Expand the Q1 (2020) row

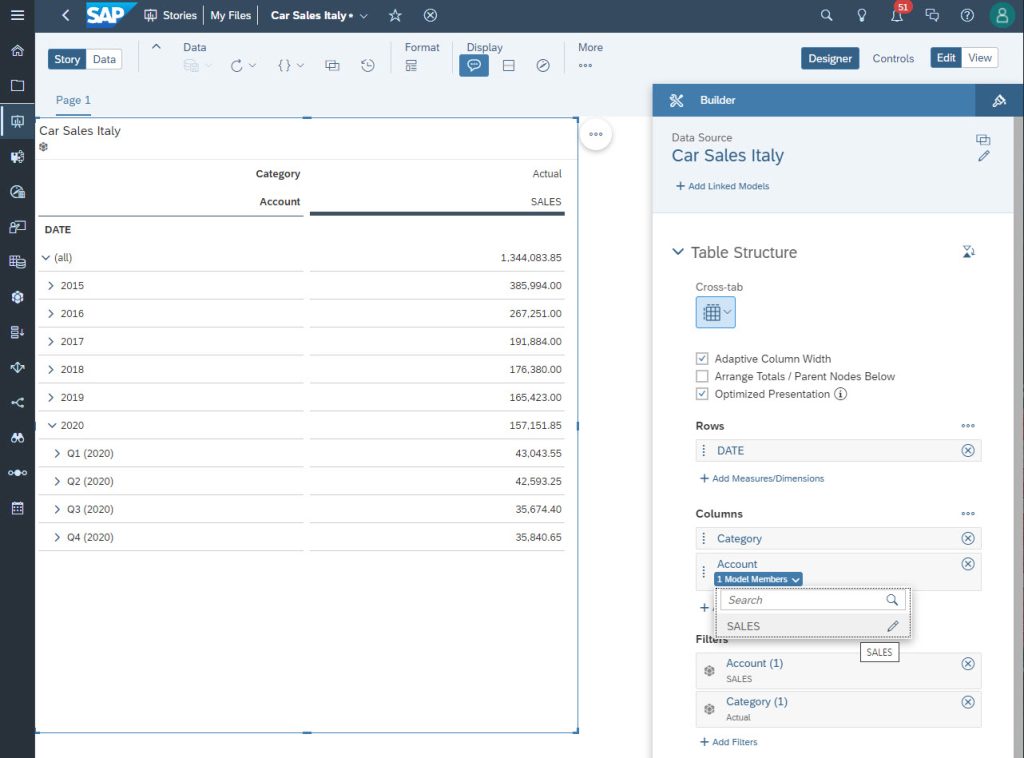tap(57, 453)
